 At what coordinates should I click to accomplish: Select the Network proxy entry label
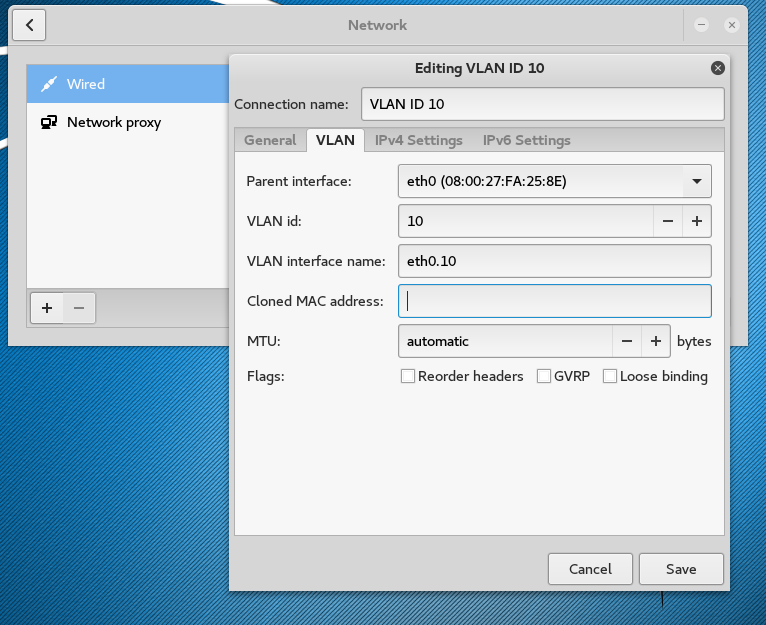[114, 123]
